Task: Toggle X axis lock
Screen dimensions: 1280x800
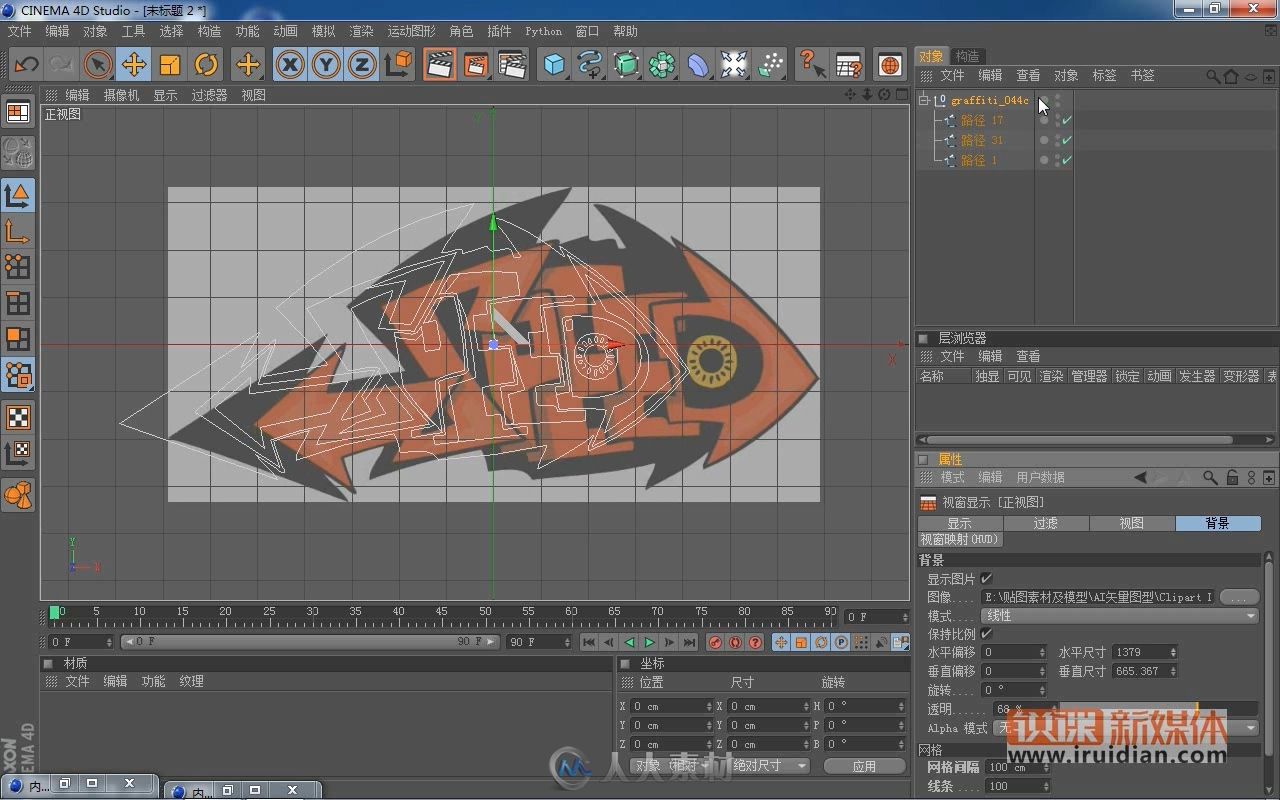Action: pos(290,65)
